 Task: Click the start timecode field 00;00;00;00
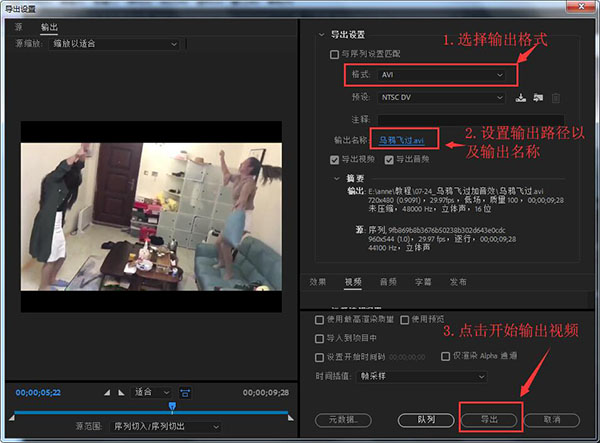407,357
